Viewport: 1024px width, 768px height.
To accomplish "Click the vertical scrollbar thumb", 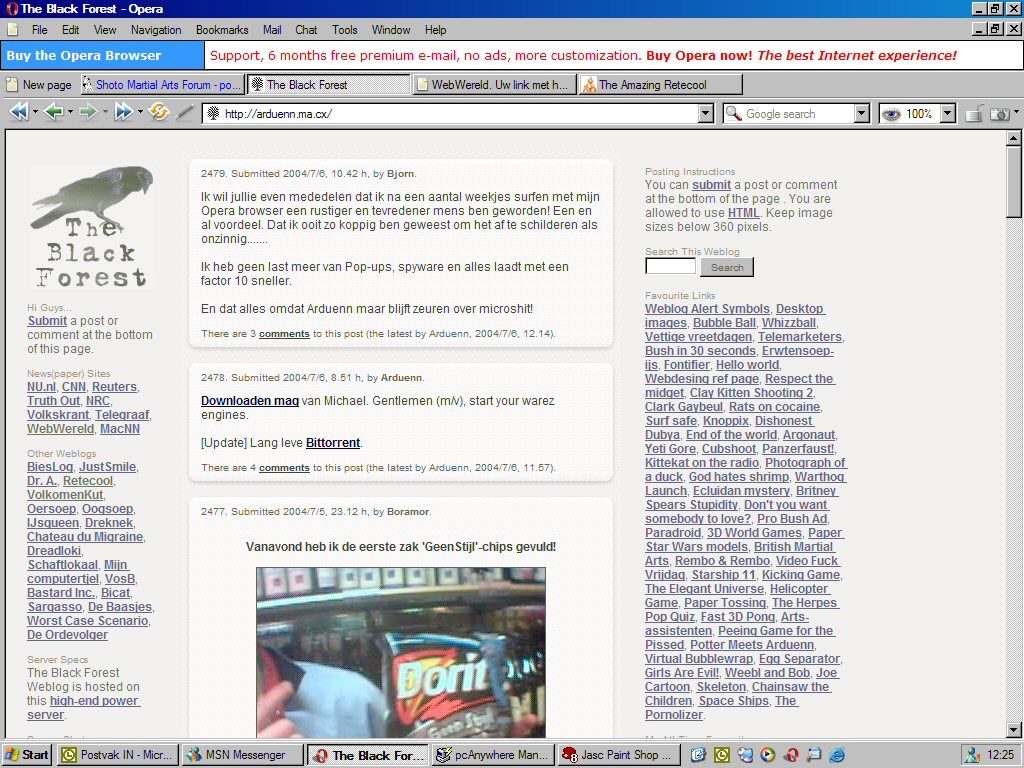I will [1013, 182].
